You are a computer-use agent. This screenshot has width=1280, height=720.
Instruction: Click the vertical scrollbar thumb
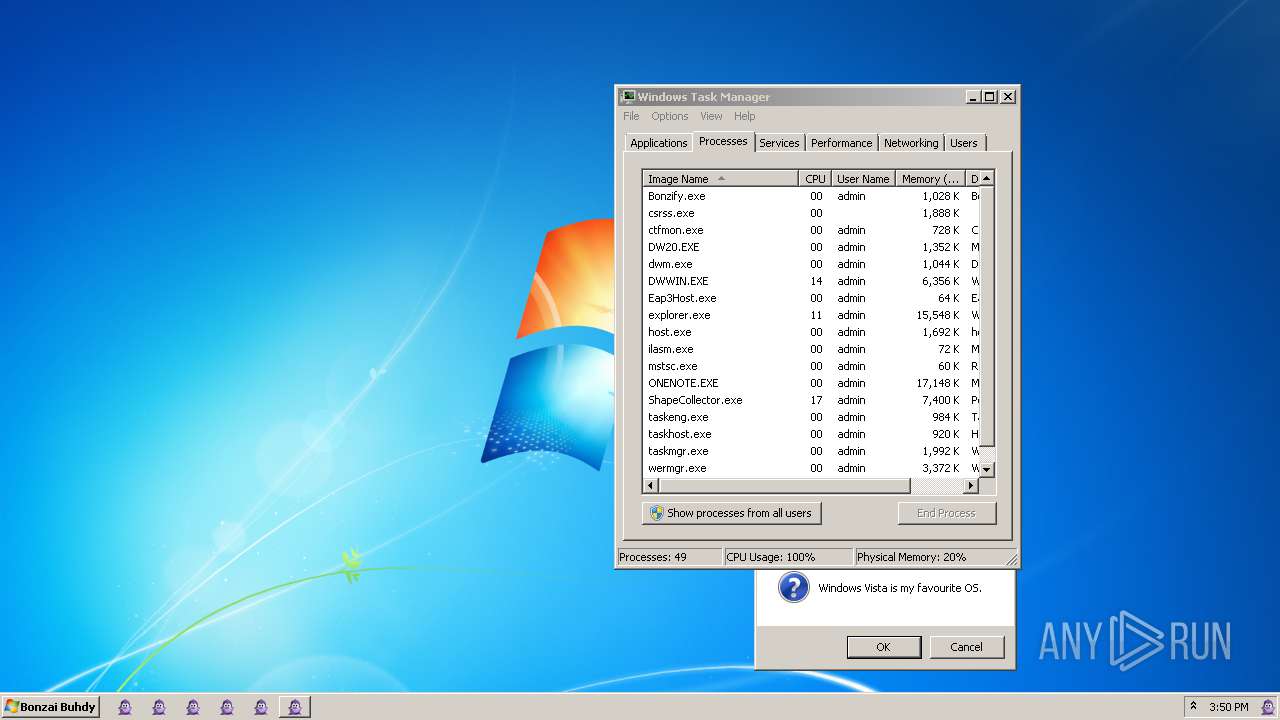coord(987,316)
